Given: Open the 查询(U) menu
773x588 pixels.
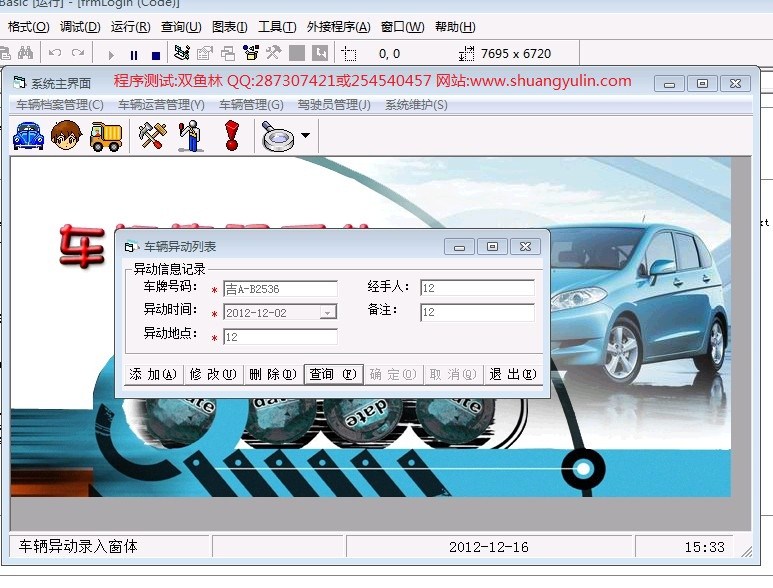Looking at the screenshot, I should [181, 27].
